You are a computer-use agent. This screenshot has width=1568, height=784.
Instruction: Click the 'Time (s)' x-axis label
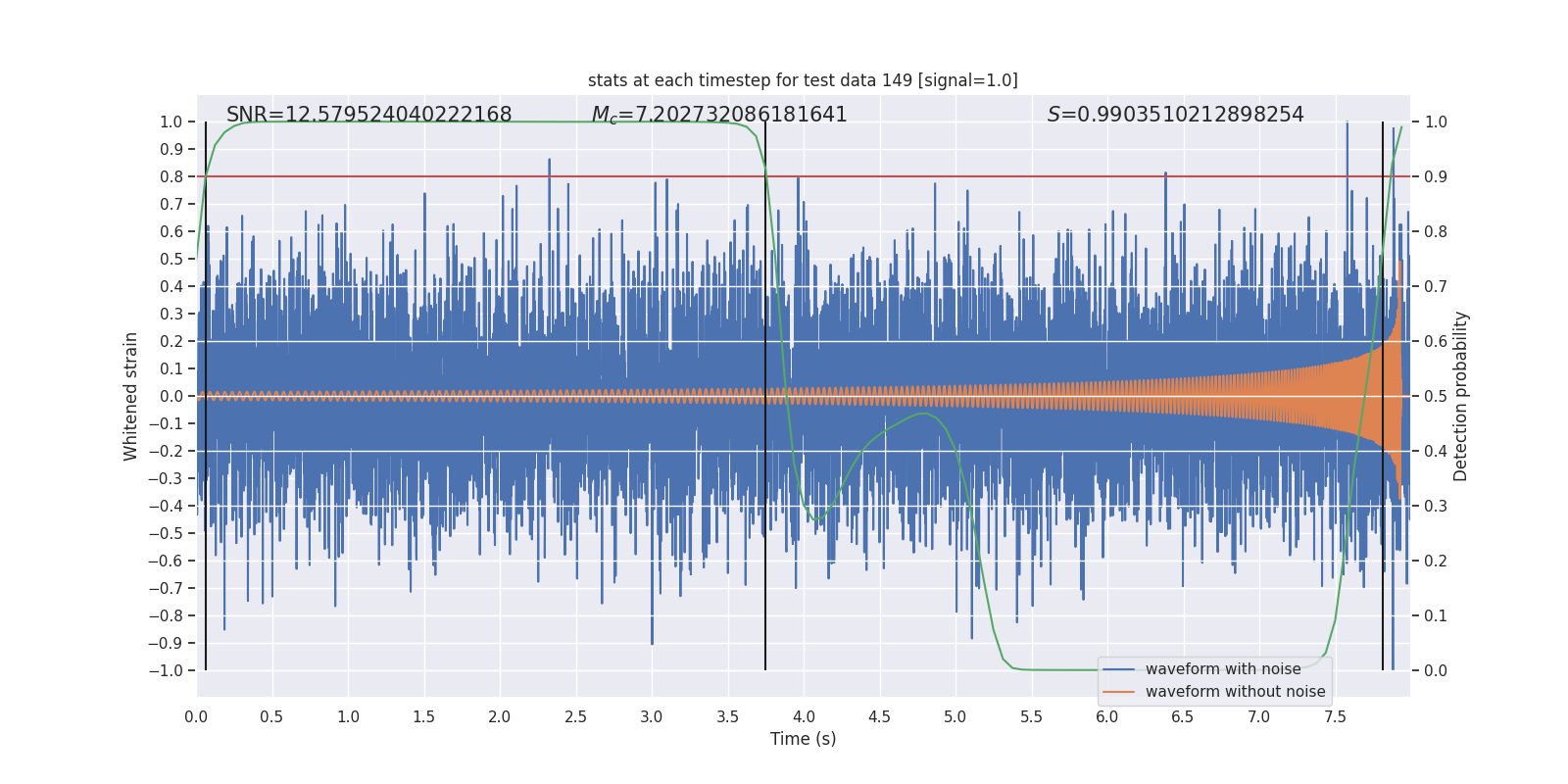point(803,739)
